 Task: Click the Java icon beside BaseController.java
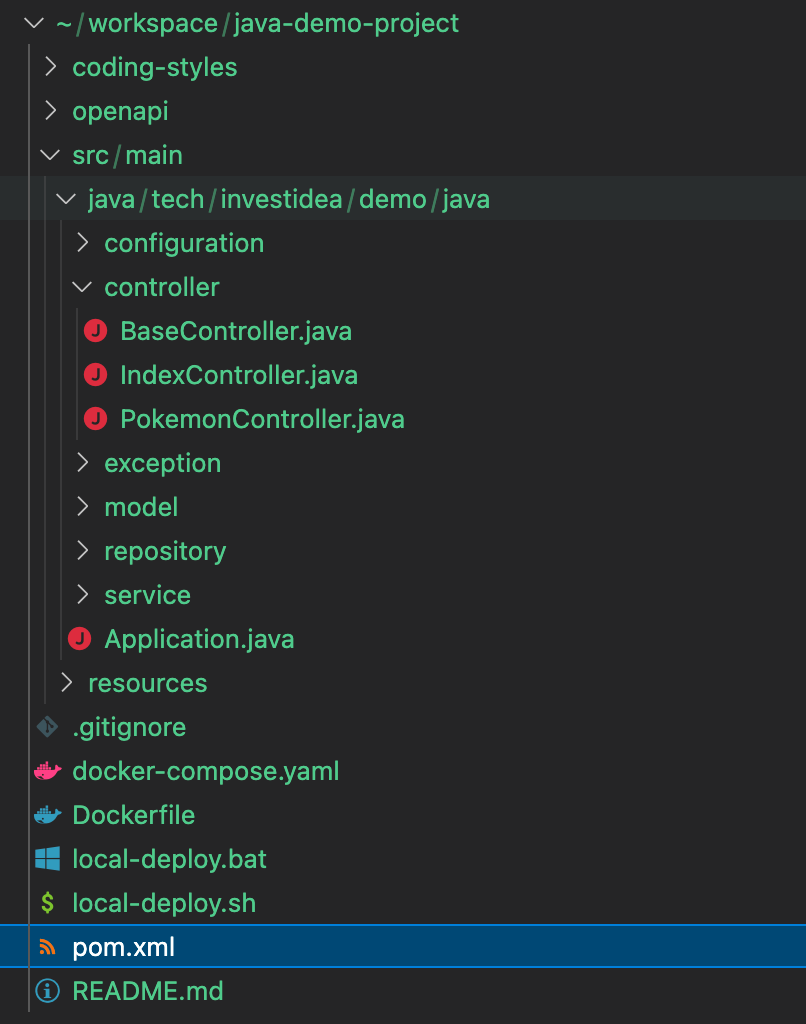coord(95,331)
